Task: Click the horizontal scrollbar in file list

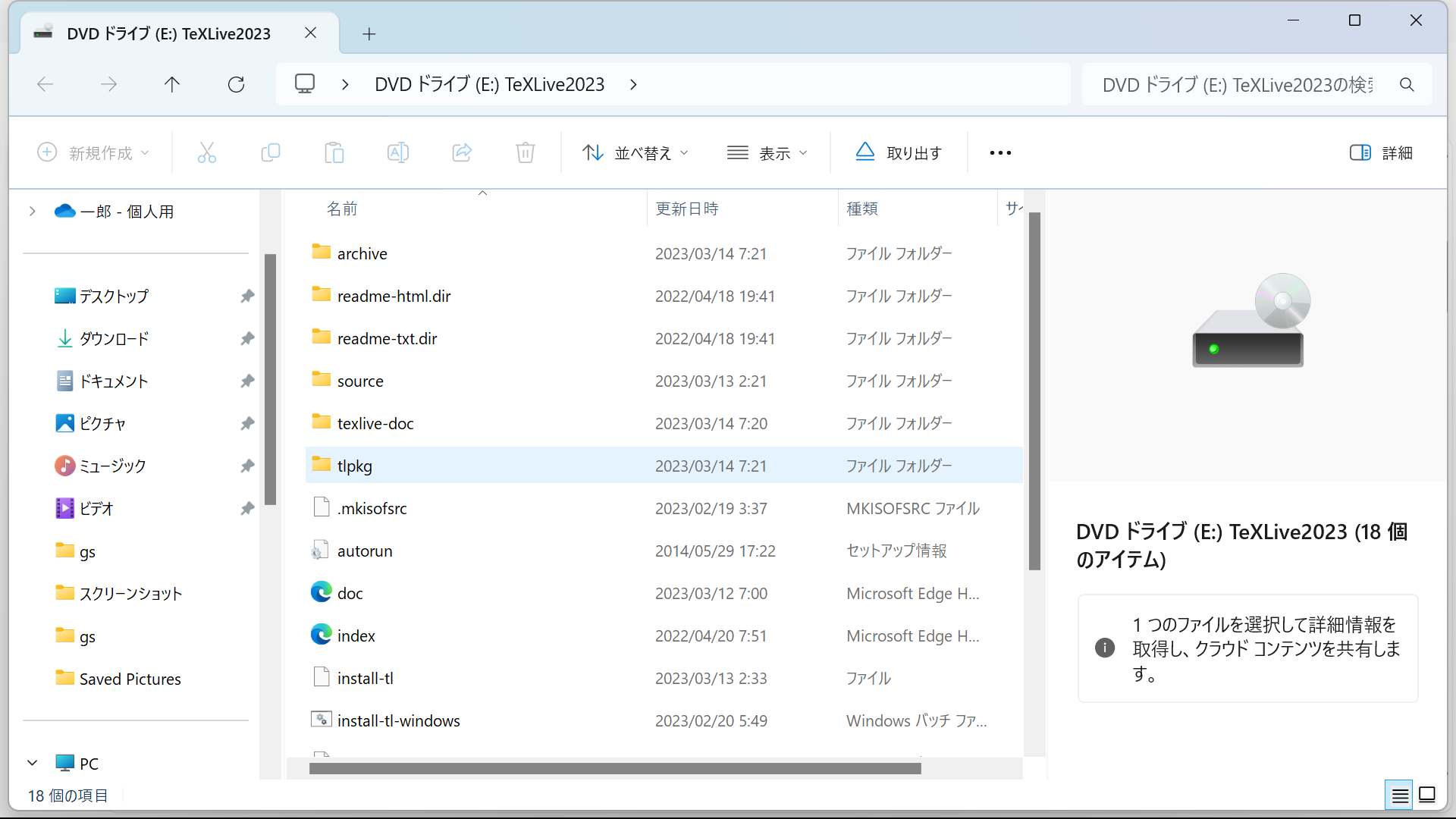Action: [x=614, y=768]
